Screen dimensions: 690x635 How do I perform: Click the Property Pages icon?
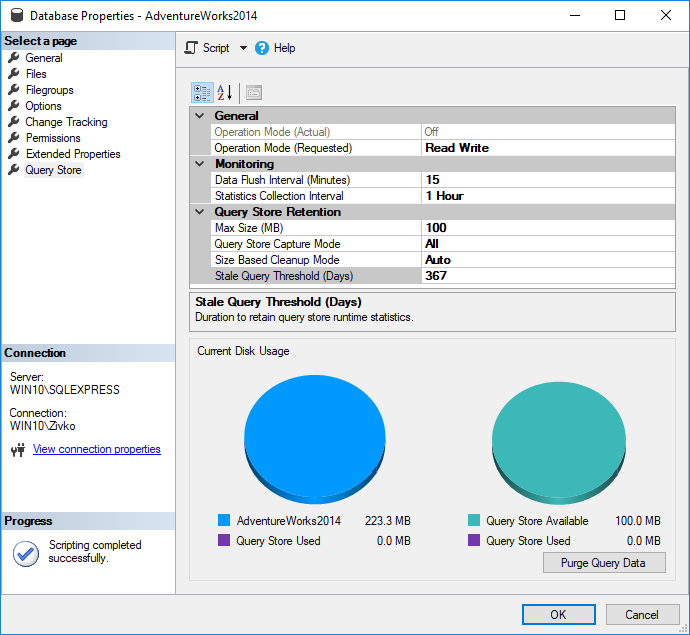tap(254, 93)
